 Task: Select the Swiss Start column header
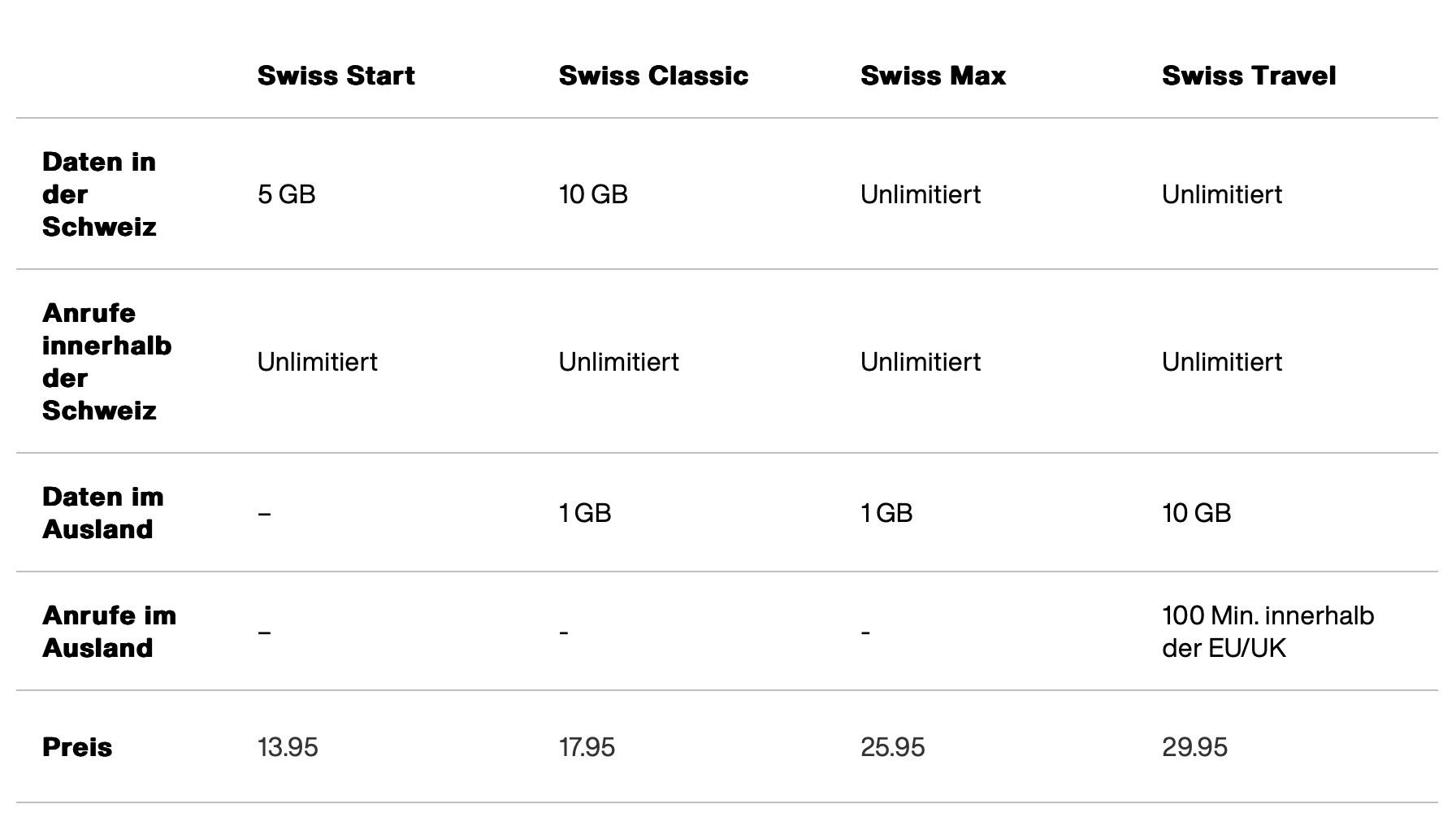pyautogui.click(x=336, y=76)
